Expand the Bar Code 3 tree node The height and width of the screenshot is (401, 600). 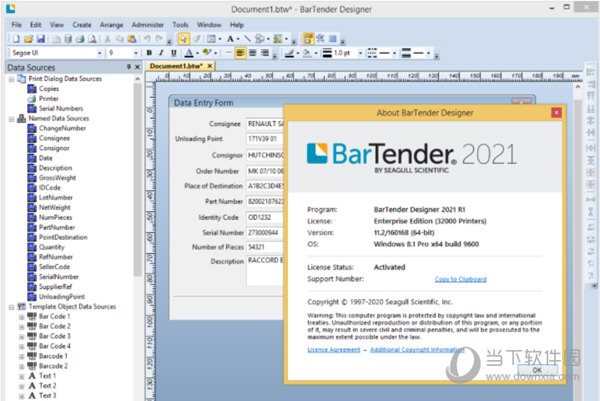click(21, 337)
